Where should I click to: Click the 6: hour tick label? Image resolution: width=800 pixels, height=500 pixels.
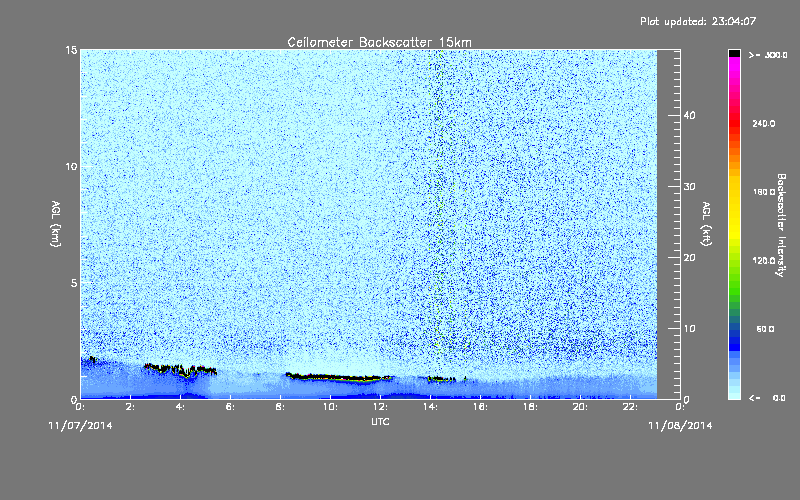point(231,407)
